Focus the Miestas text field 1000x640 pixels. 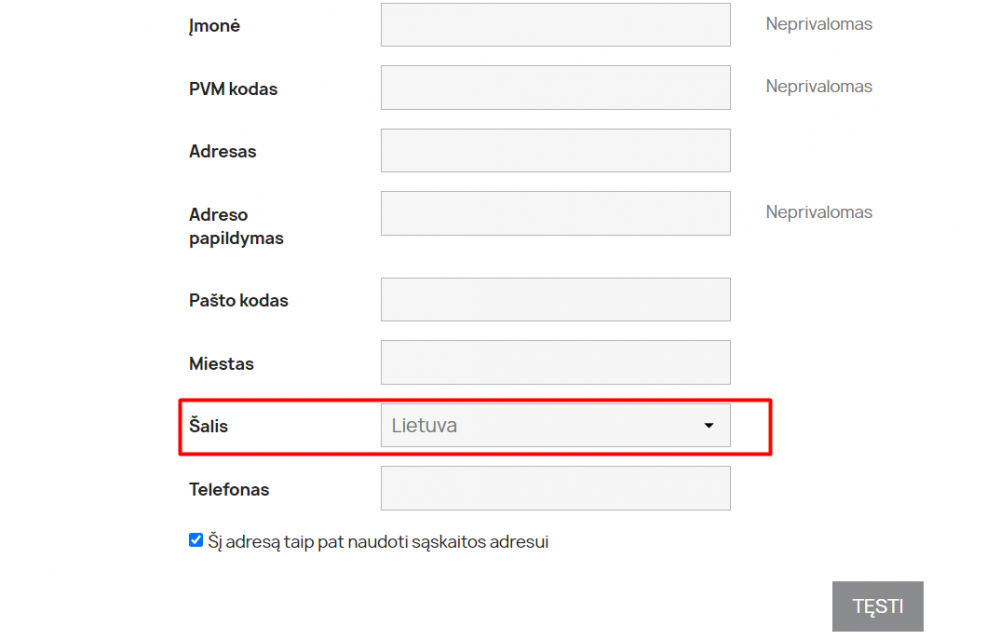(x=555, y=363)
